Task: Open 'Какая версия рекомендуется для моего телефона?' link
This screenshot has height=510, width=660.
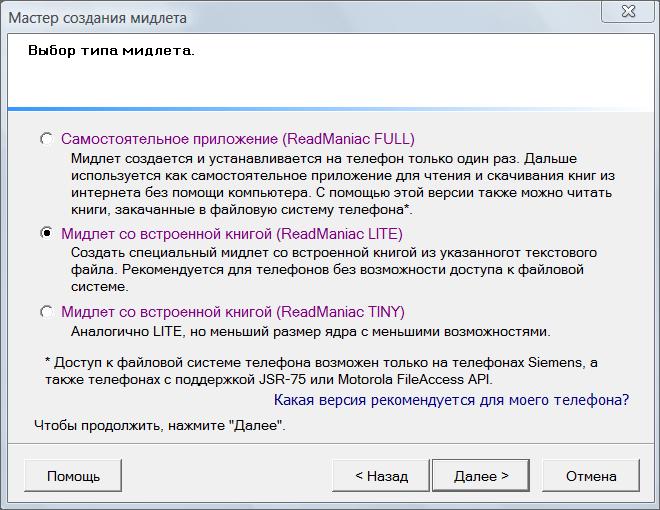Action: tap(451, 400)
